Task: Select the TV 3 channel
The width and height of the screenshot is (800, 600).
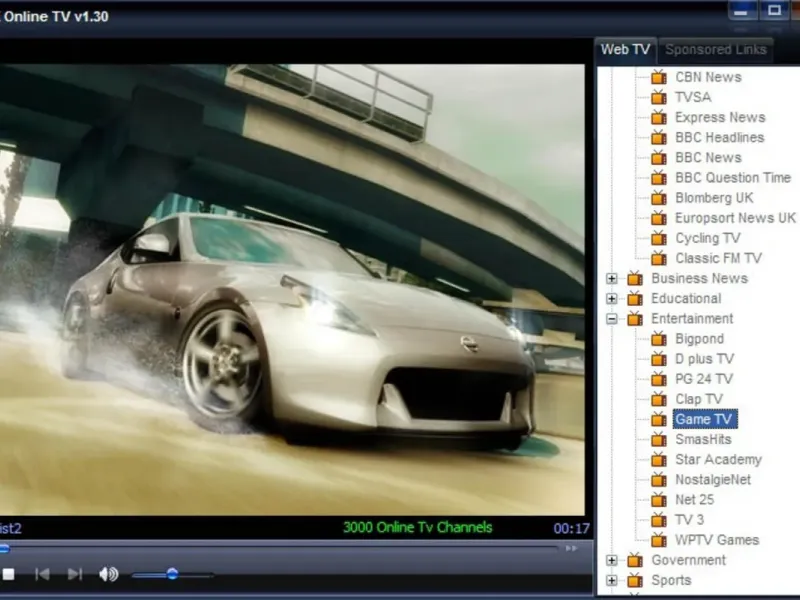Action: tap(689, 520)
